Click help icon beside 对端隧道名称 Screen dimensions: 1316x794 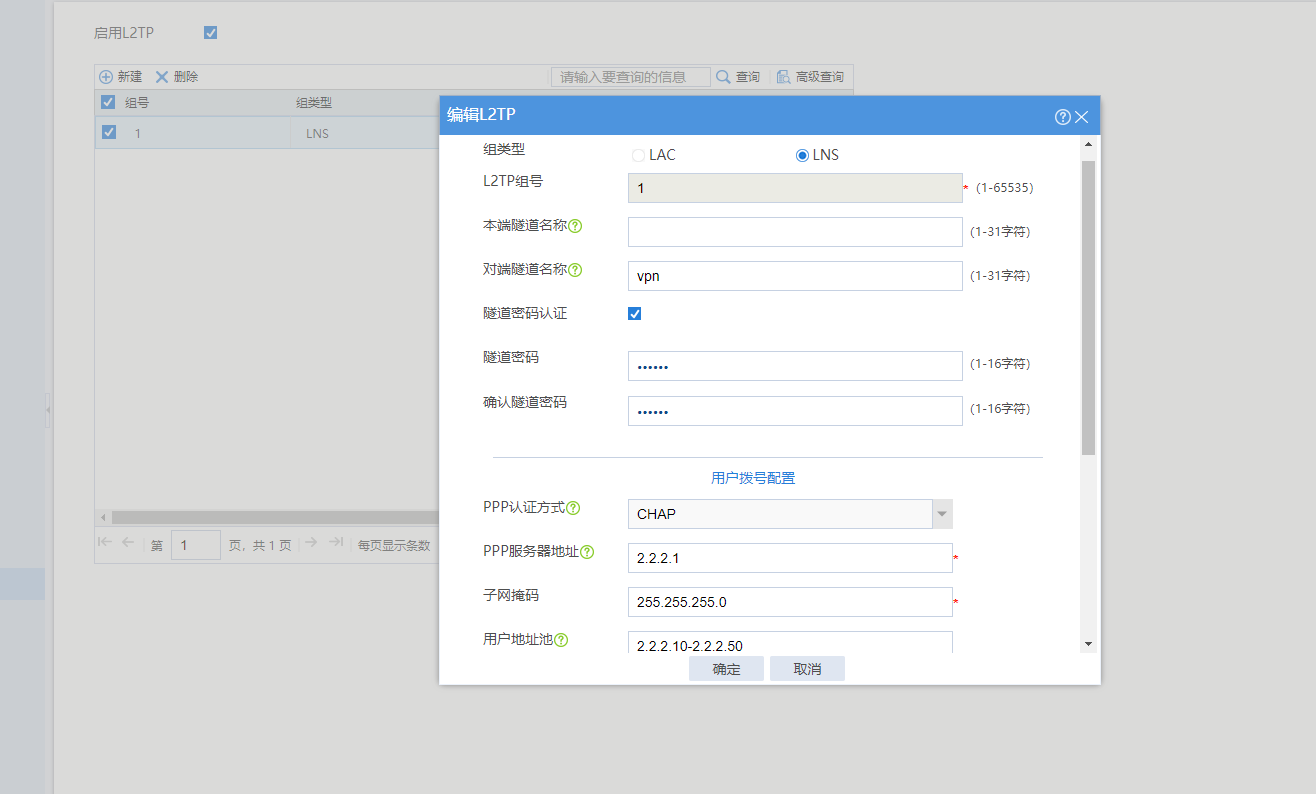575,270
